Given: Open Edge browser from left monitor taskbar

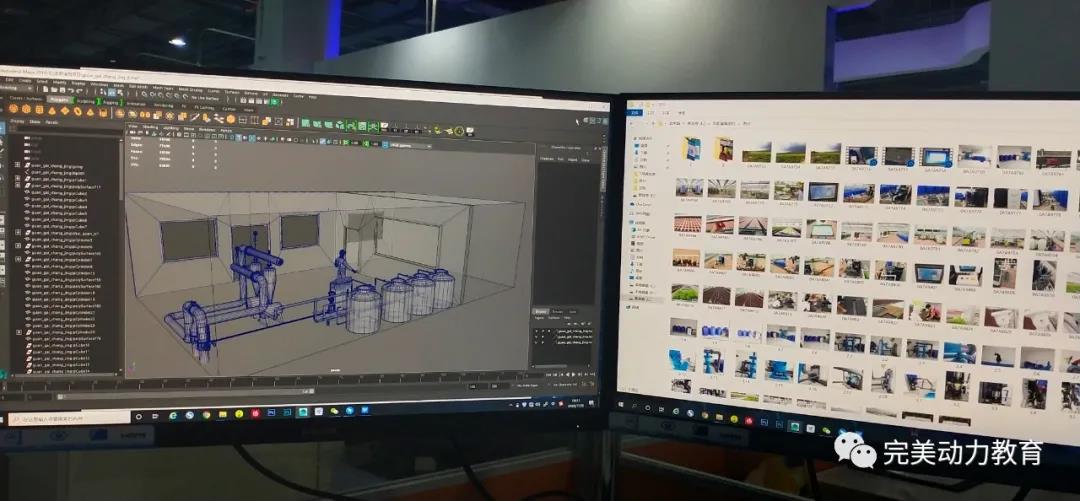Looking at the screenshot, I should (173, 416).
